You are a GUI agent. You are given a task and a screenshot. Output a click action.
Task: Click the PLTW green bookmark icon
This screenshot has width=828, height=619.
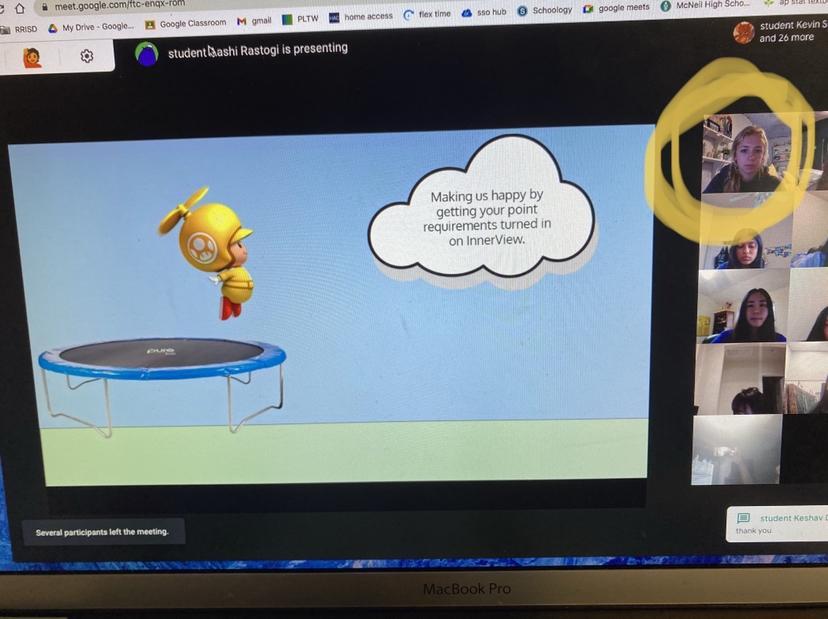[x=287, y=20]
